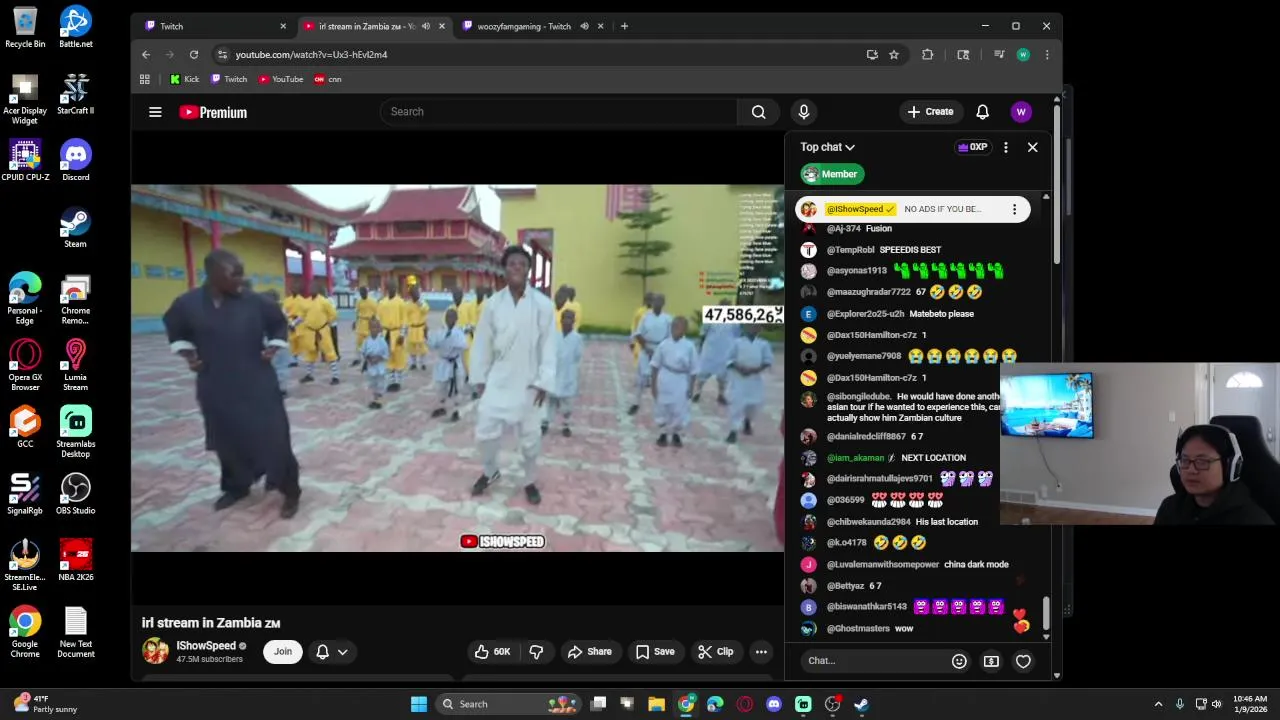
Task: Open a new Chrome tab
Action: (624, 26)
